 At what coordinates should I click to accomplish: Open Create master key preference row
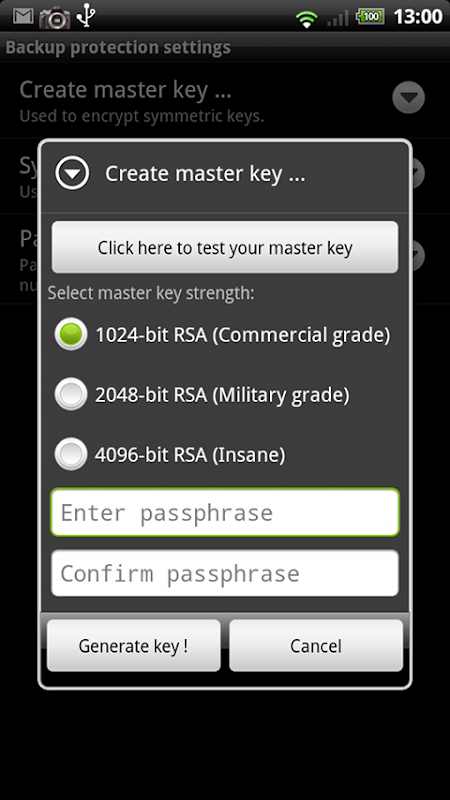click(225, 101)
